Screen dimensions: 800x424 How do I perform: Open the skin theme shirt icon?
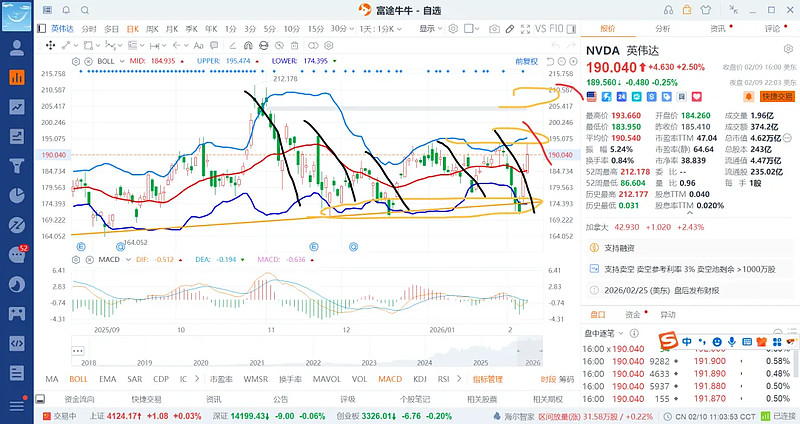click(x=706, y=10)
